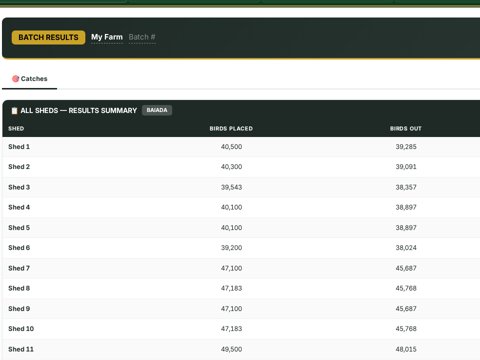The height and width of the screenshot is (360, 480).
Task: Click Shed 2 birds out value 39,091
Action: click(x=406, y=167)
